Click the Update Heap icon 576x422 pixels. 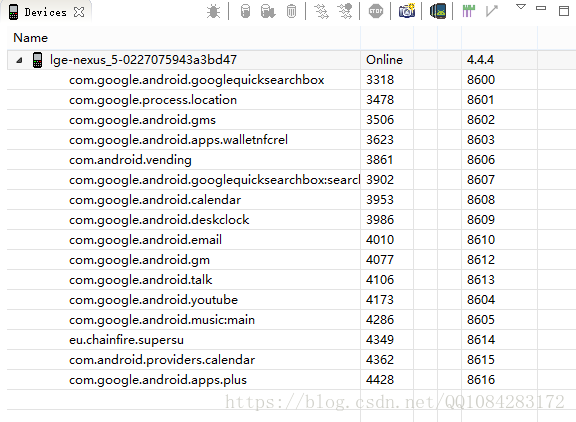pyautogui.click(x=245, y=11)
